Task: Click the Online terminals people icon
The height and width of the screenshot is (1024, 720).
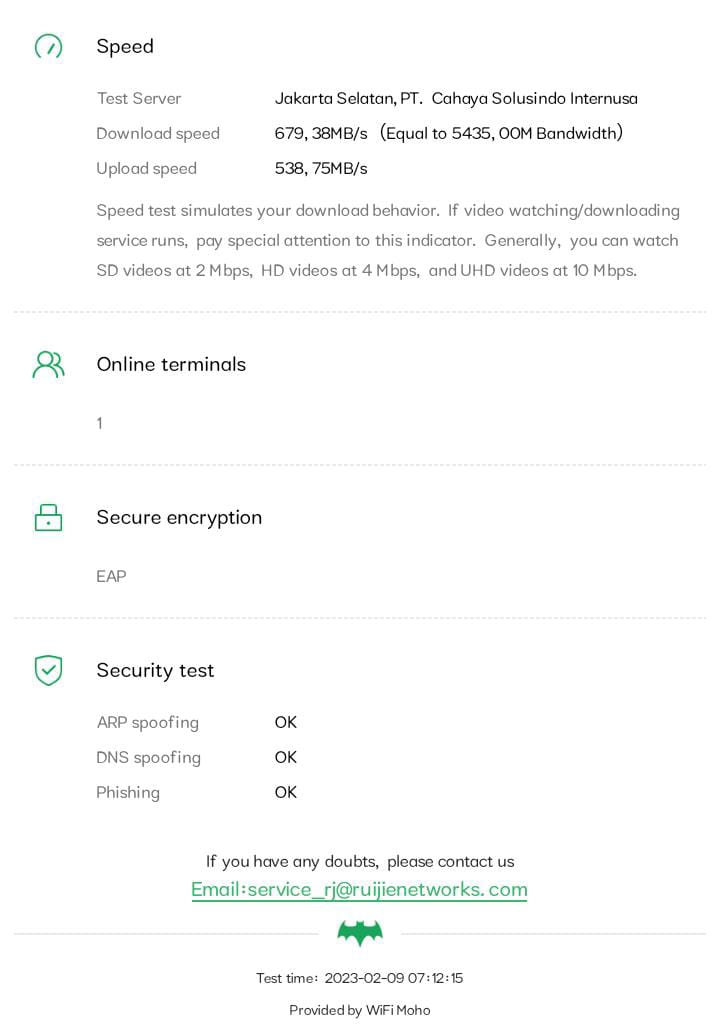Action: coord(48,364)
